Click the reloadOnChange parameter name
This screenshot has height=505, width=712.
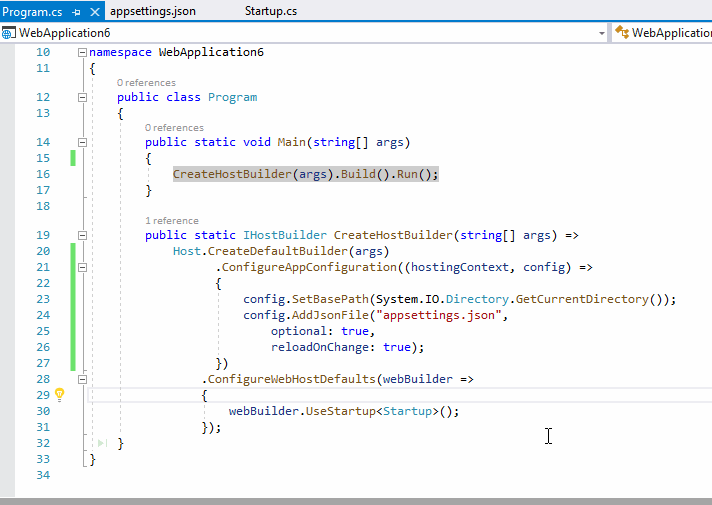pos(320,347)
